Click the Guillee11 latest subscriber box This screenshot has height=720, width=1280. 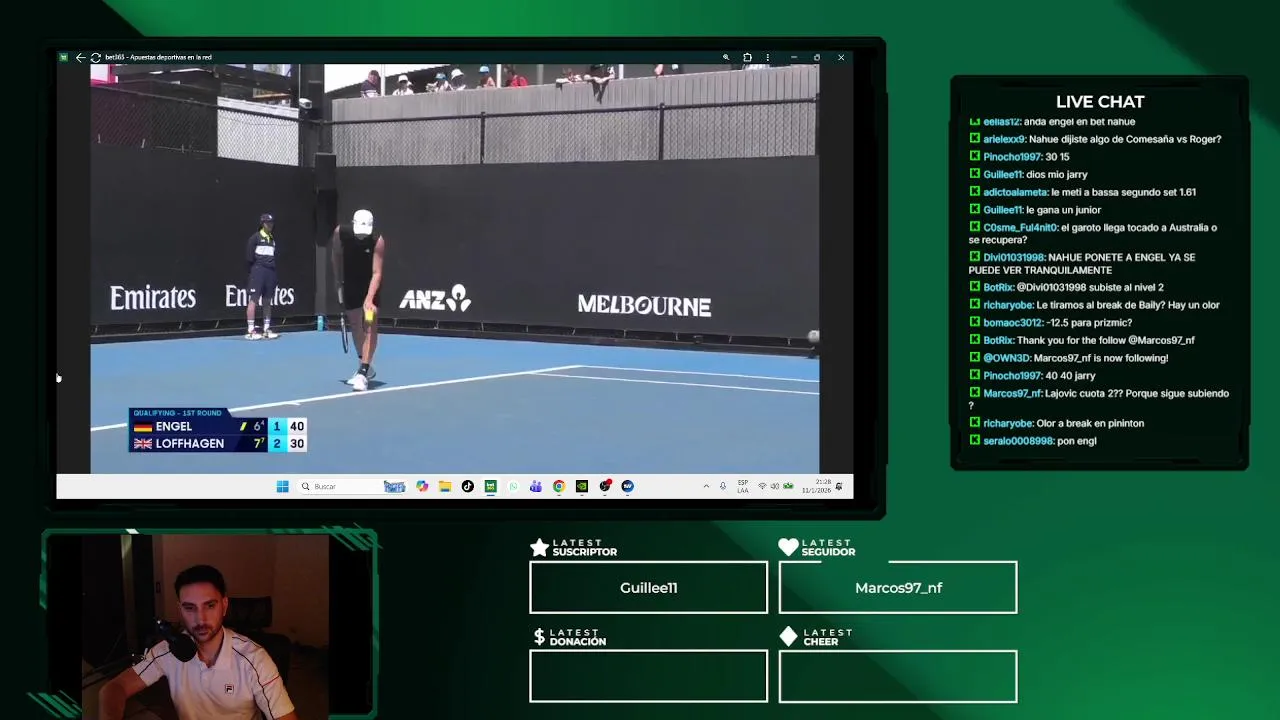648,587
